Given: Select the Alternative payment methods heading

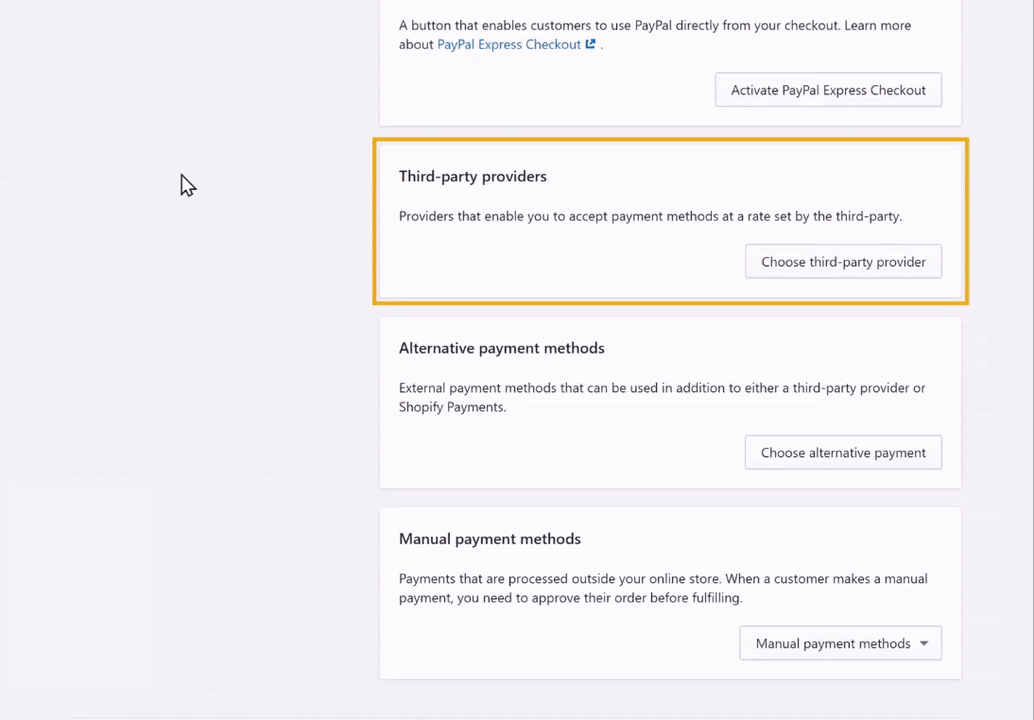Looking at the screenshot, I should 502,348.
